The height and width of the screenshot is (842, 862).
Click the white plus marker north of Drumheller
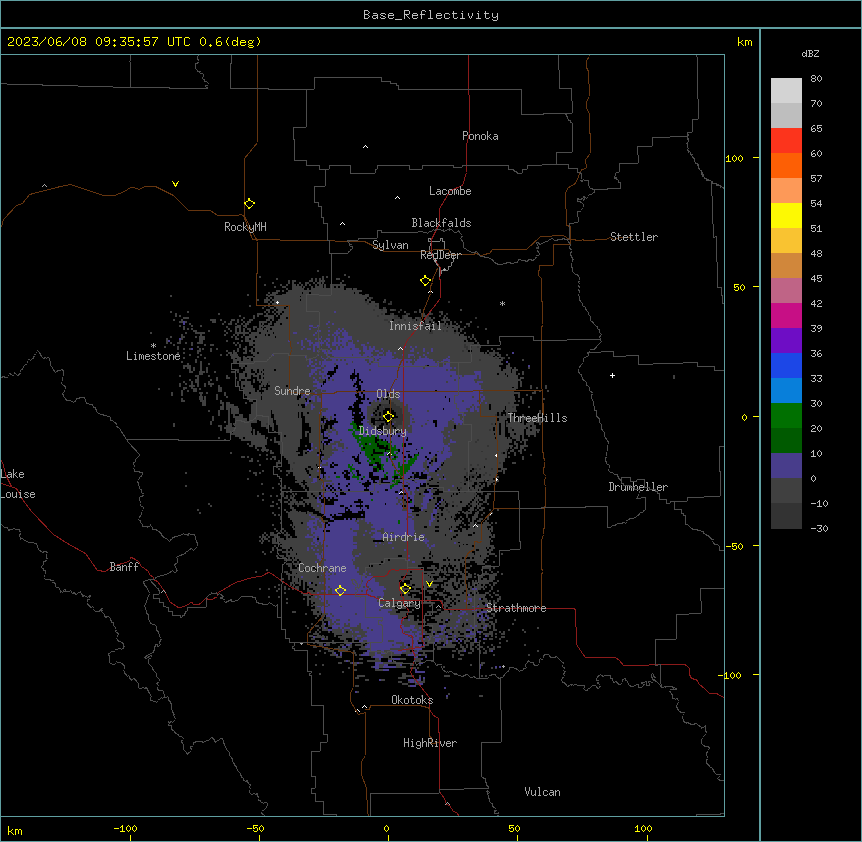[x=612, y=375]
